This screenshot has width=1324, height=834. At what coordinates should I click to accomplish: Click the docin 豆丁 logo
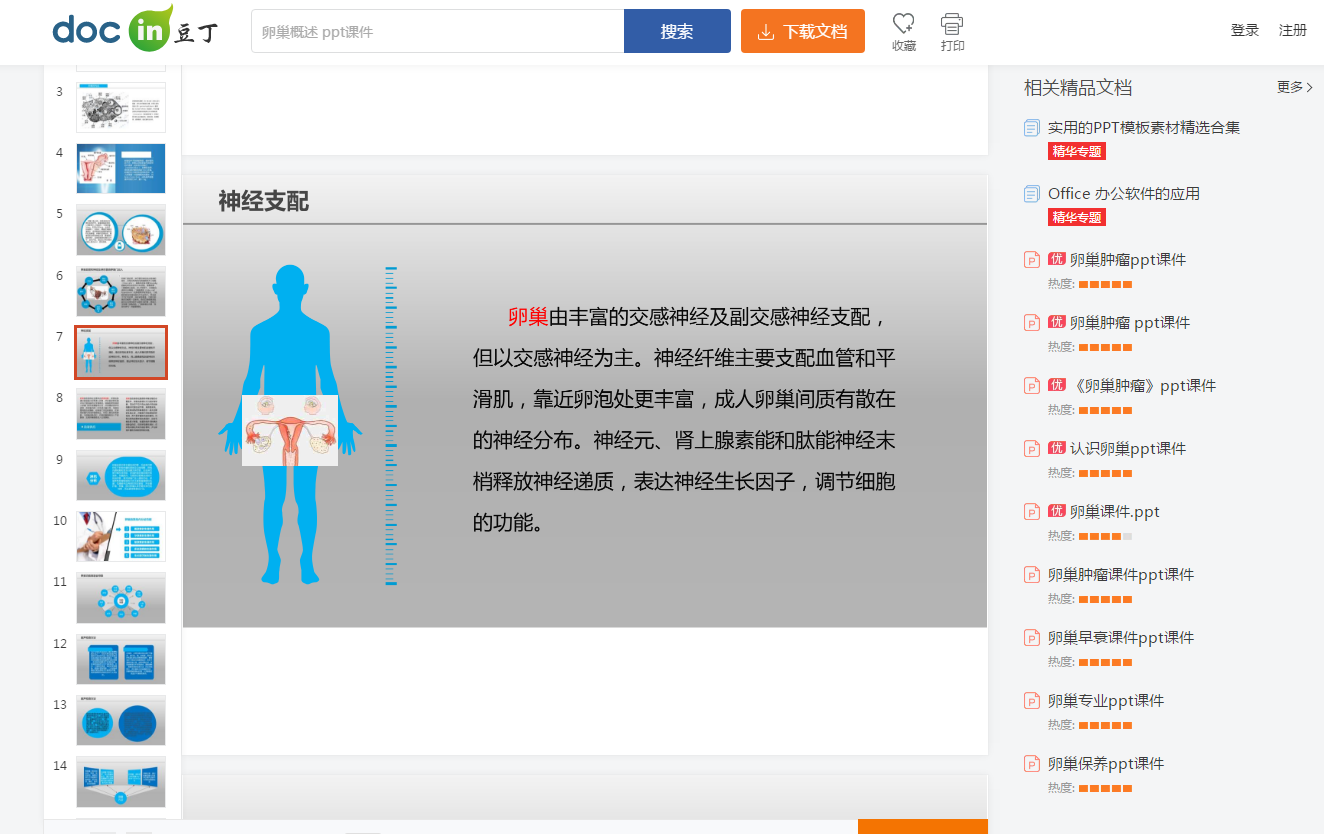pyautogui.click(x=137, y=29)
